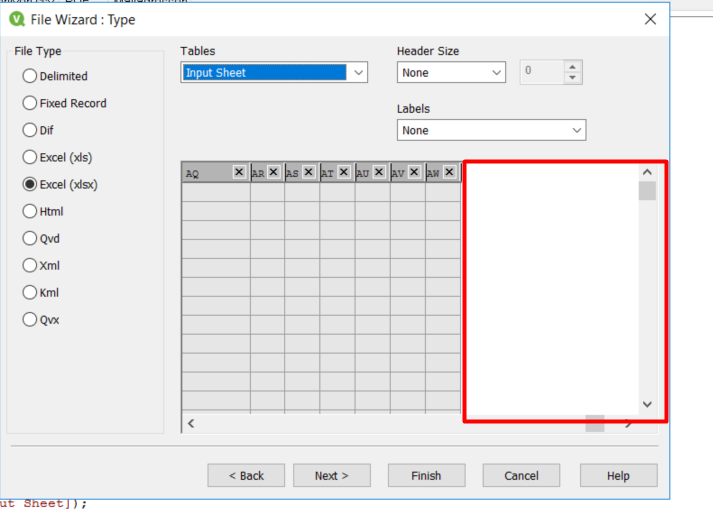Remove column AR with its X icon
This screenshot has height=517, width=713.
(273, 172)
